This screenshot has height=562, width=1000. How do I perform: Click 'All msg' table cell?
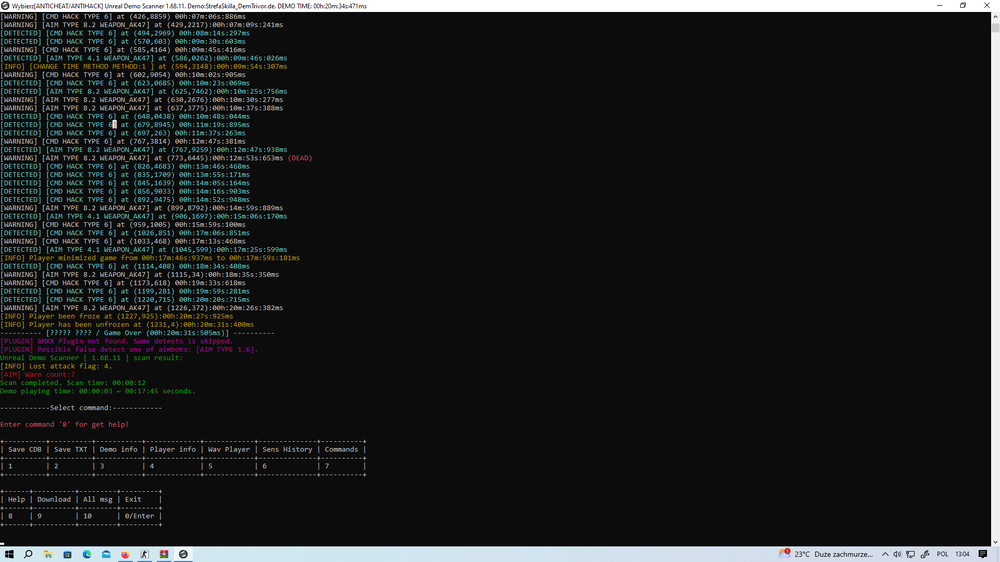click(98, 499)
